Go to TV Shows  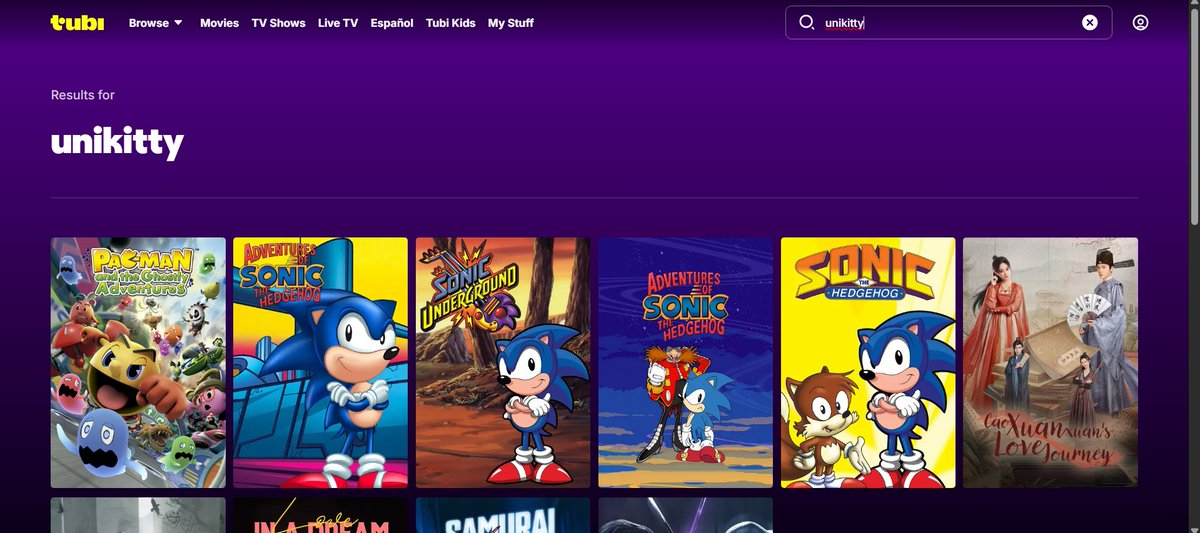278,23
